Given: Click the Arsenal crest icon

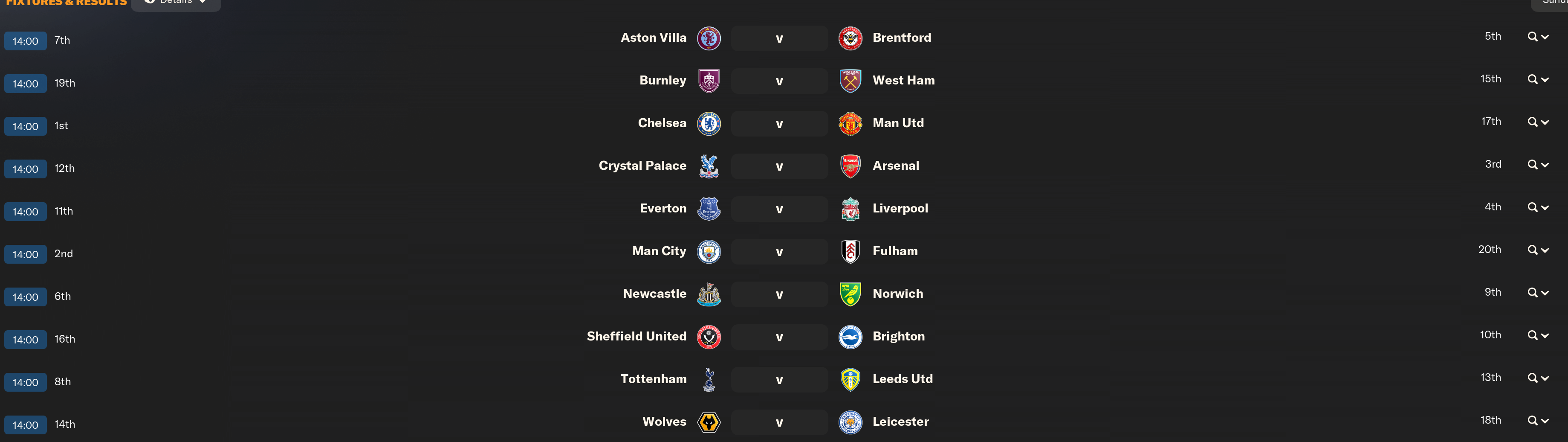Looking at the screenshot, I should [x=851, y=166].
